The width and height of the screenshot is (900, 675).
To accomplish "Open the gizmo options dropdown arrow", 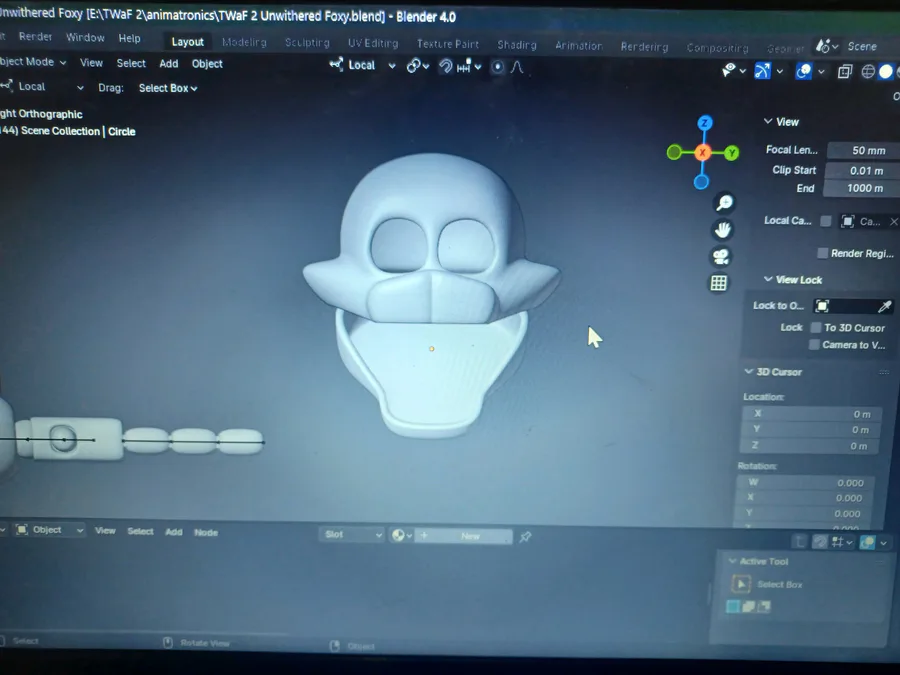I will coord(779,71).
